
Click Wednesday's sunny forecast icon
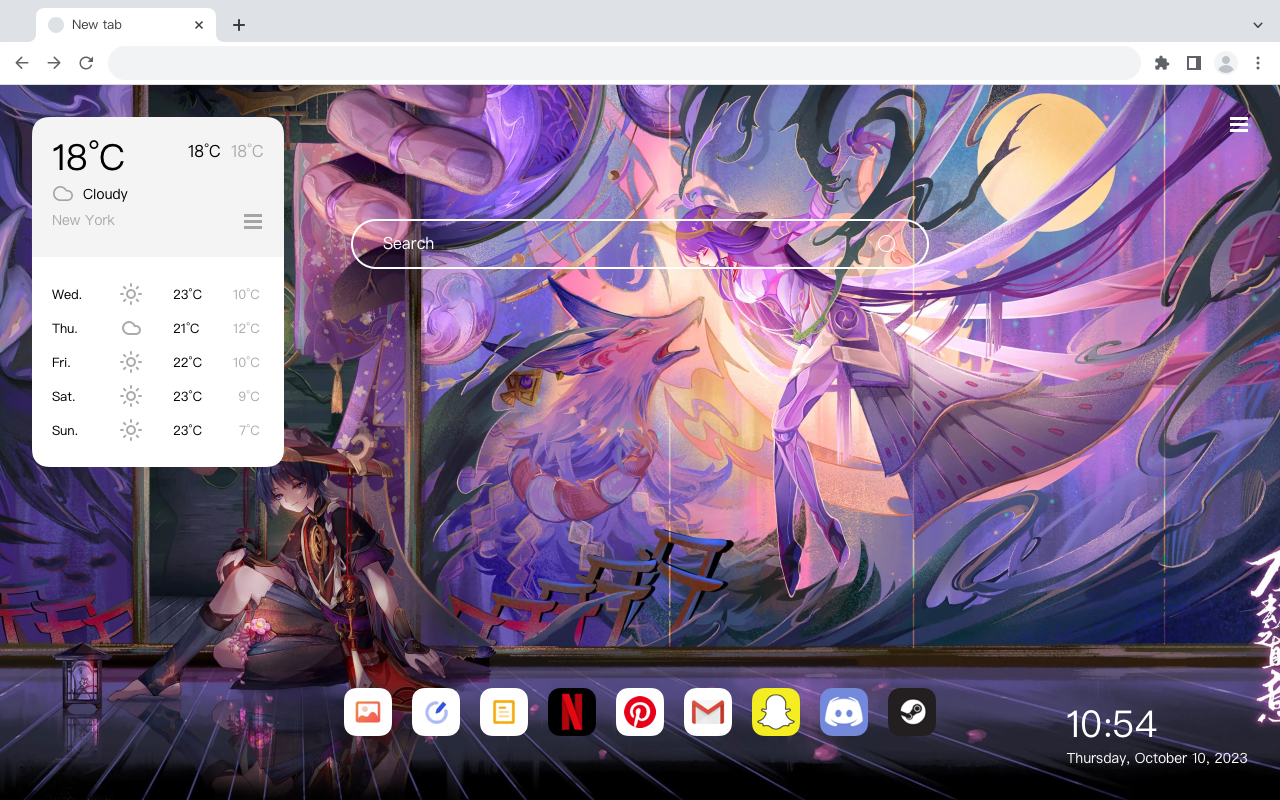[x=131, y=294]
